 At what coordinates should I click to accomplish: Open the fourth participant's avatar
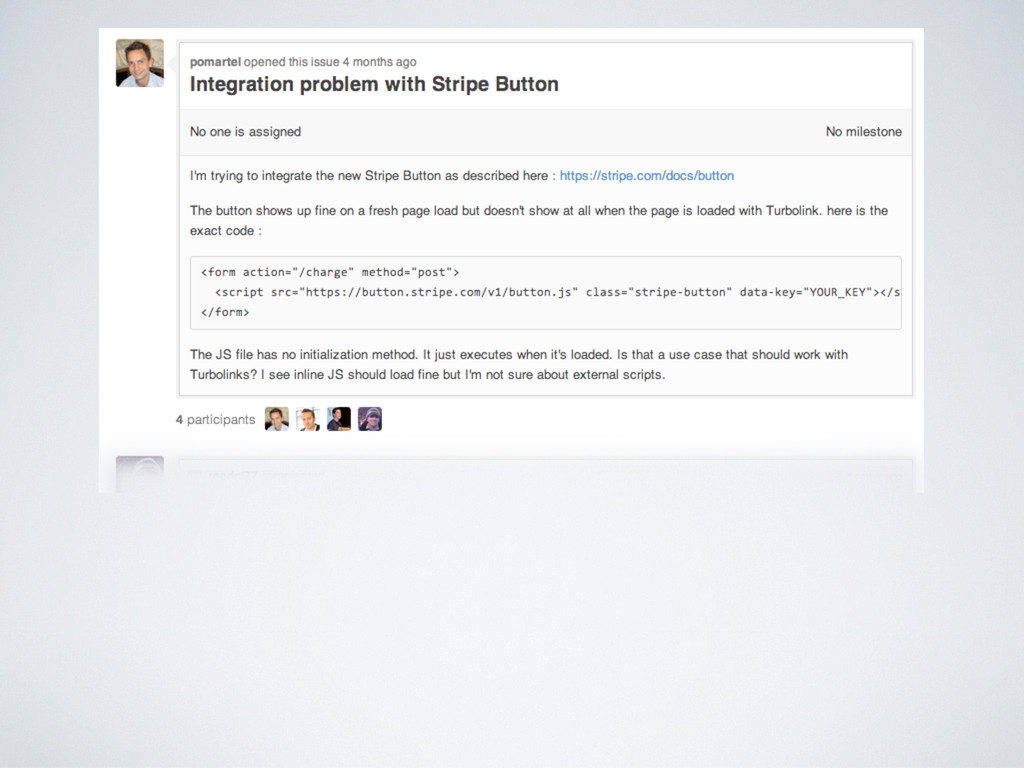click(x=370, y=419)
